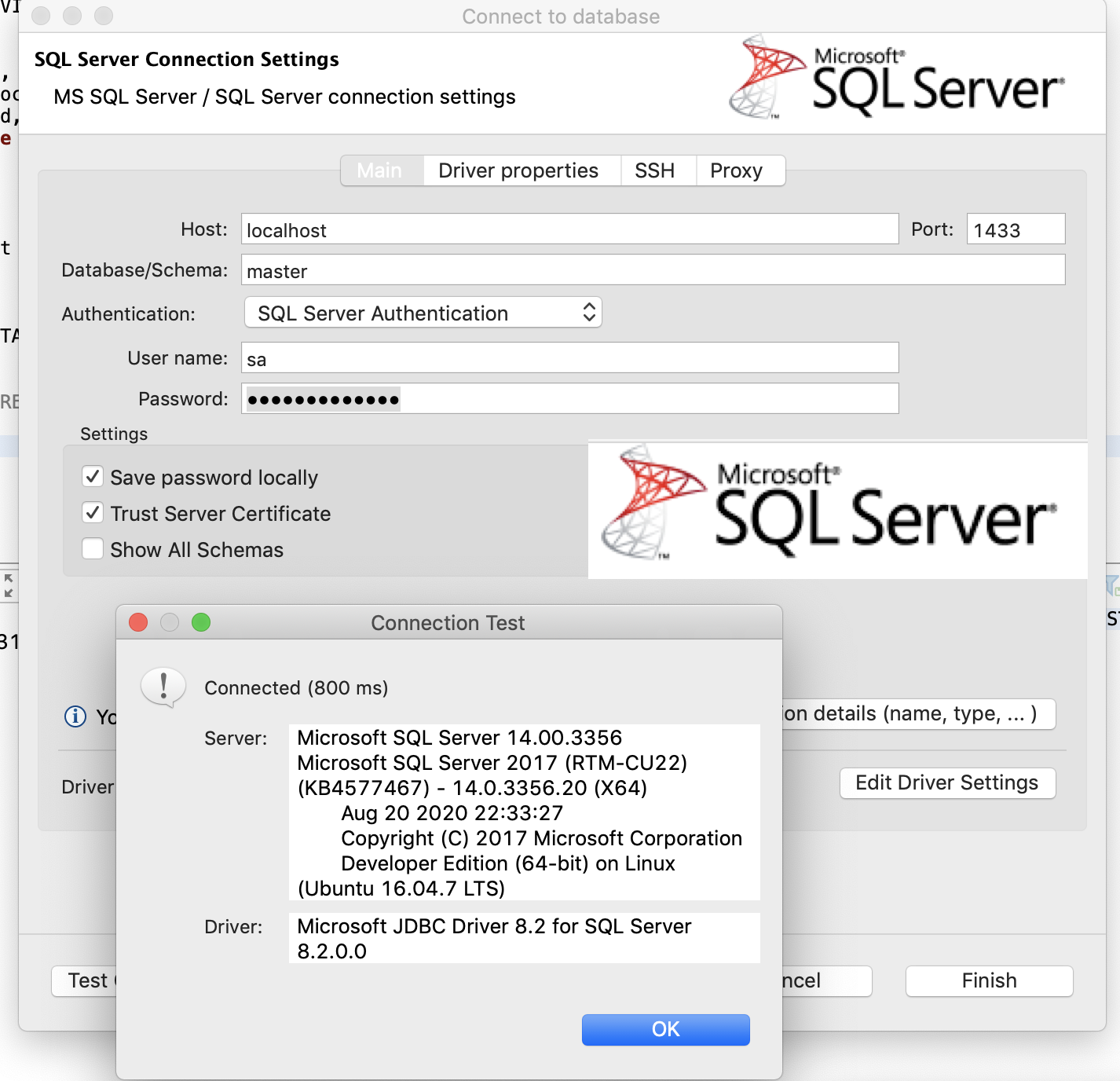
Task: Click the blue info icon near the bottom
Action: (75, 716)
